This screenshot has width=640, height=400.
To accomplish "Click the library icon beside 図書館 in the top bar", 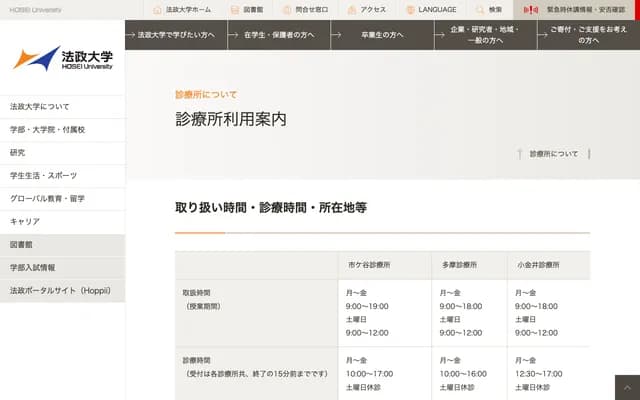I will [234, 9].
